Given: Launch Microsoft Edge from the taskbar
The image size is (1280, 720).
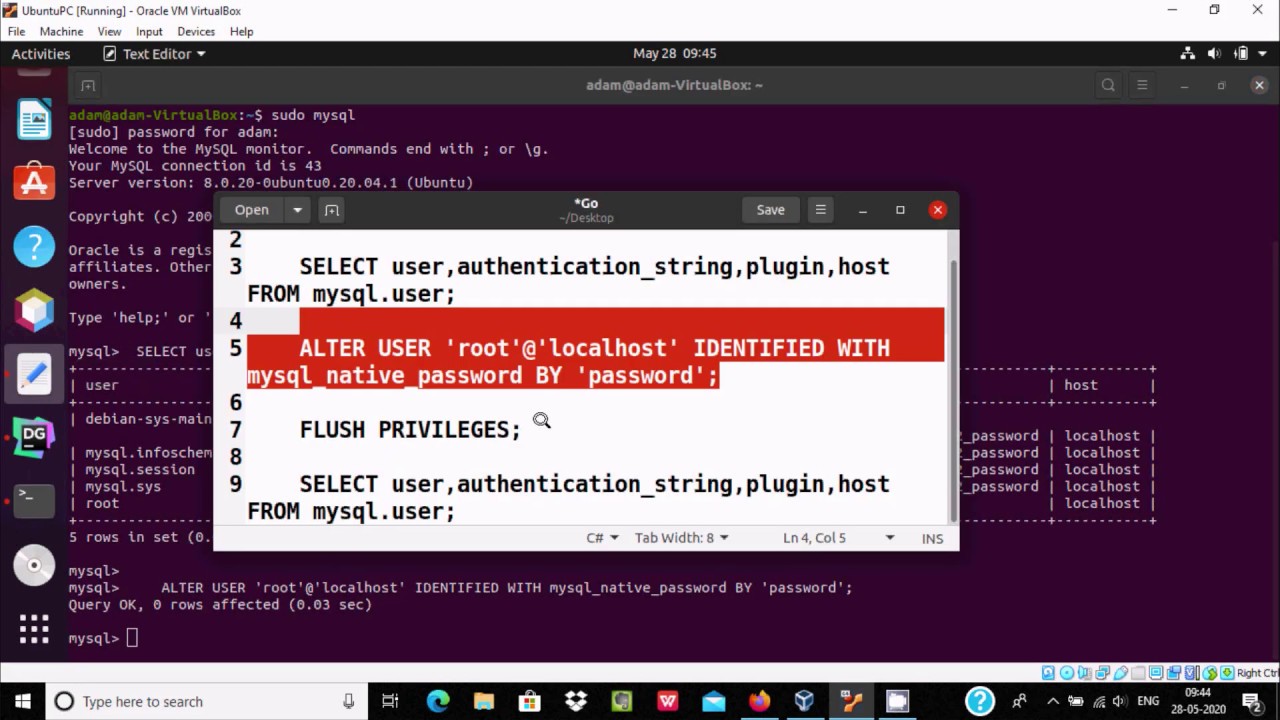Looking at the screenshot, I should coord(438,701).
